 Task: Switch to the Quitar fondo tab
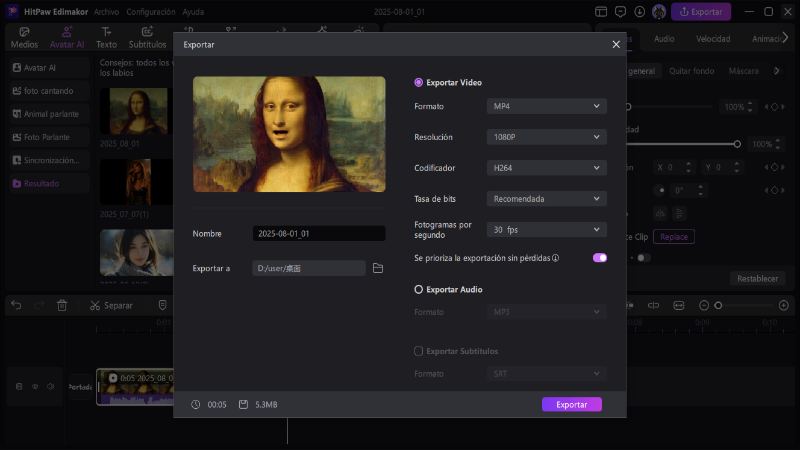pyautogui.click(x=691, y=71)
